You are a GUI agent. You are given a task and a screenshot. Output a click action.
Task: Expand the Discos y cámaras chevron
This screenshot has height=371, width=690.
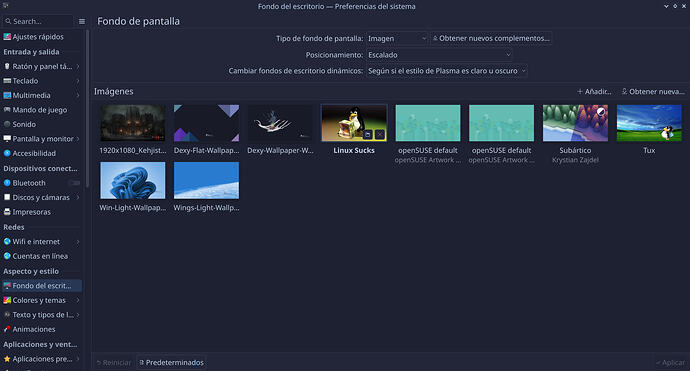pyautogui.click(x=78, y=198)
